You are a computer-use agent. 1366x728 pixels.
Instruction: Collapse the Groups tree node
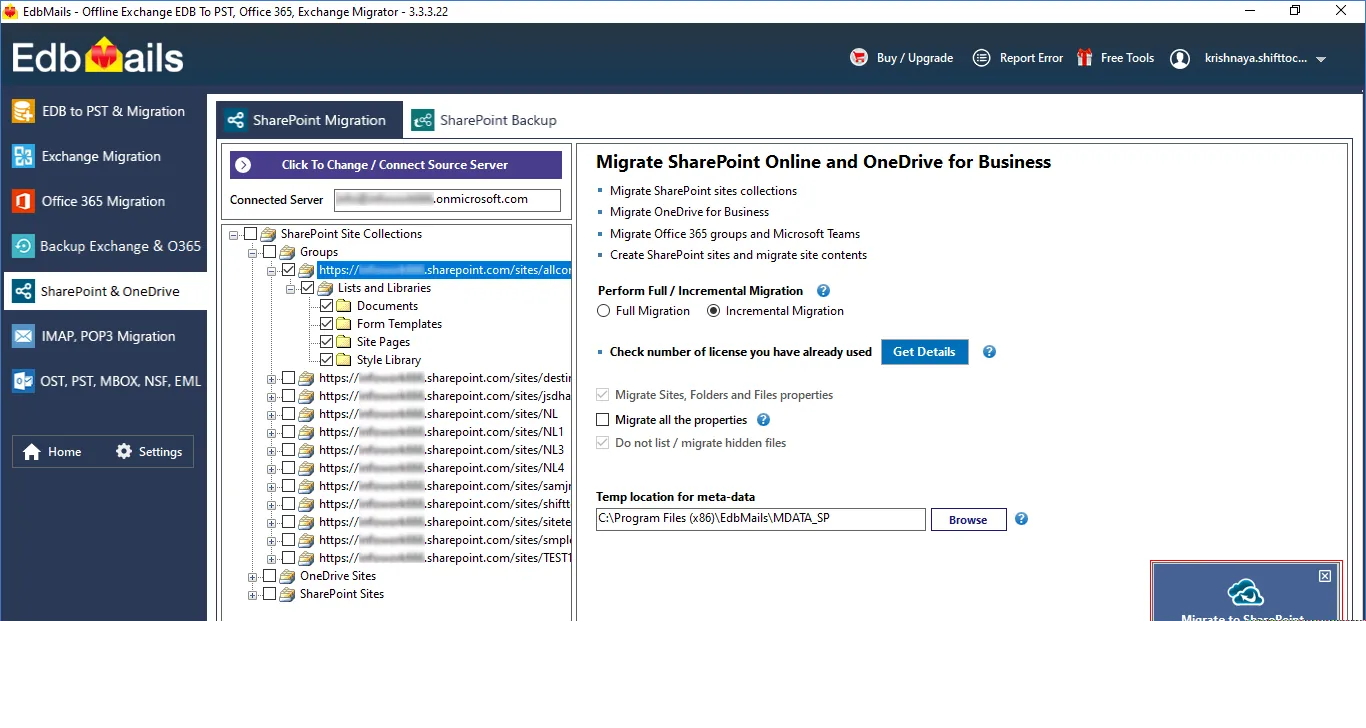pos(253,253)
